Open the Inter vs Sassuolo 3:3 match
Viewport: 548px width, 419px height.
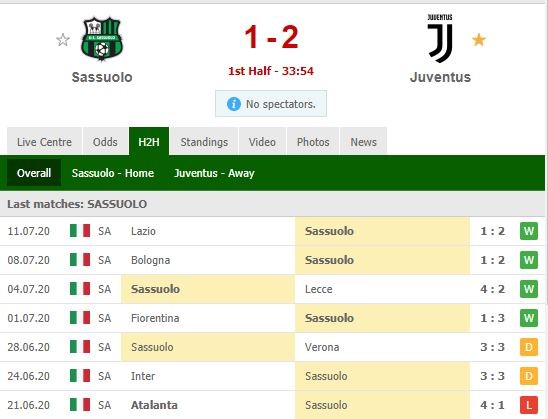click(x=273, y=376)
